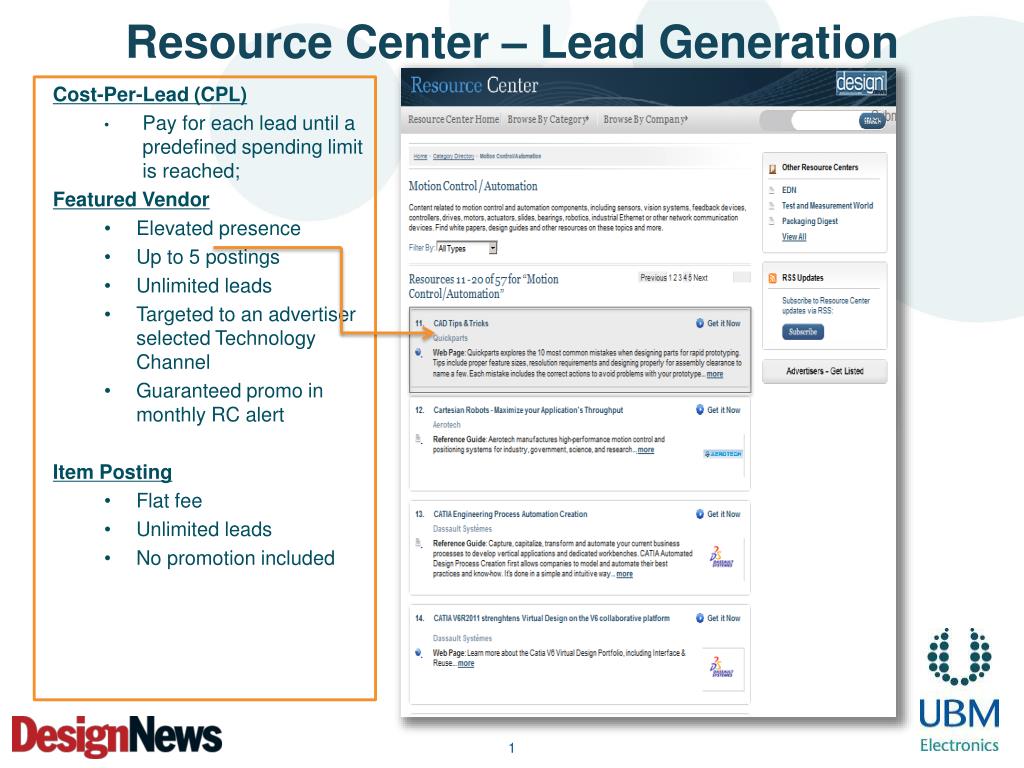Click the Subscribe button
1024x768 pixels.
(x=803, y=332)
